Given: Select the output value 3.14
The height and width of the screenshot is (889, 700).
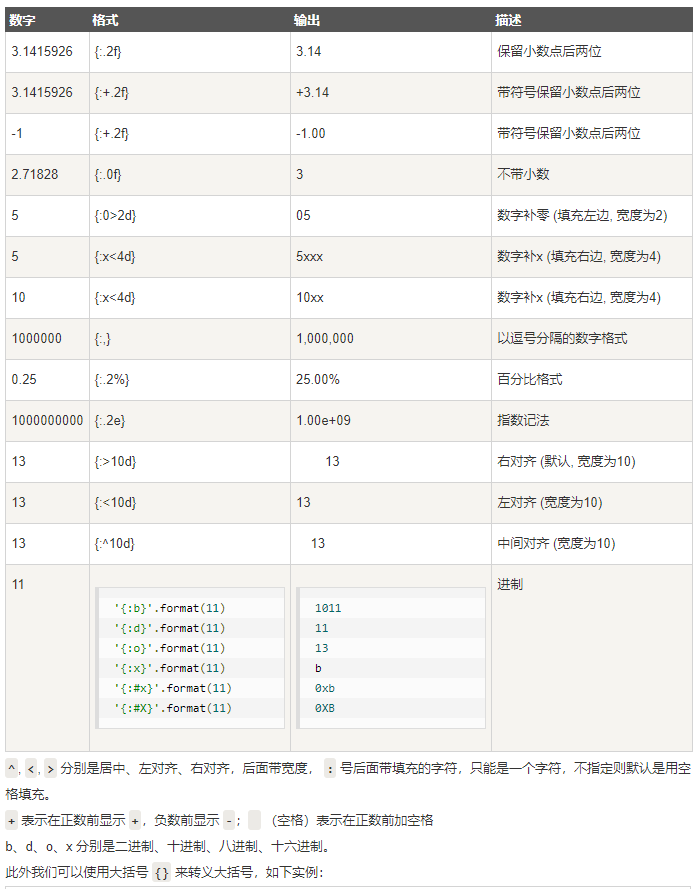Looking at the screenshot, I should click(x=308, y=52).
